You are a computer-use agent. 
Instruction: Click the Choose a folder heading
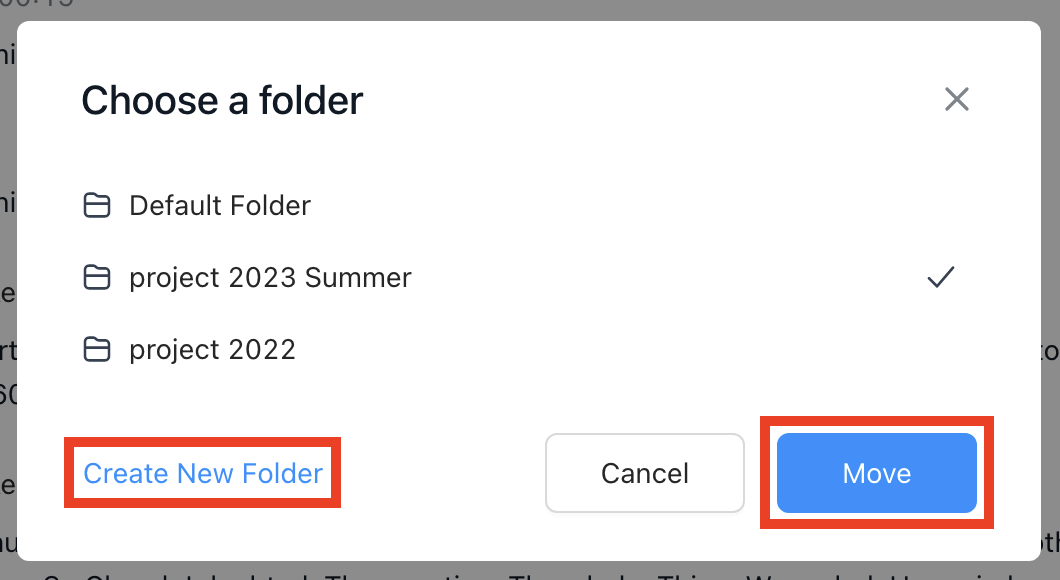click(x=222, y=101)
